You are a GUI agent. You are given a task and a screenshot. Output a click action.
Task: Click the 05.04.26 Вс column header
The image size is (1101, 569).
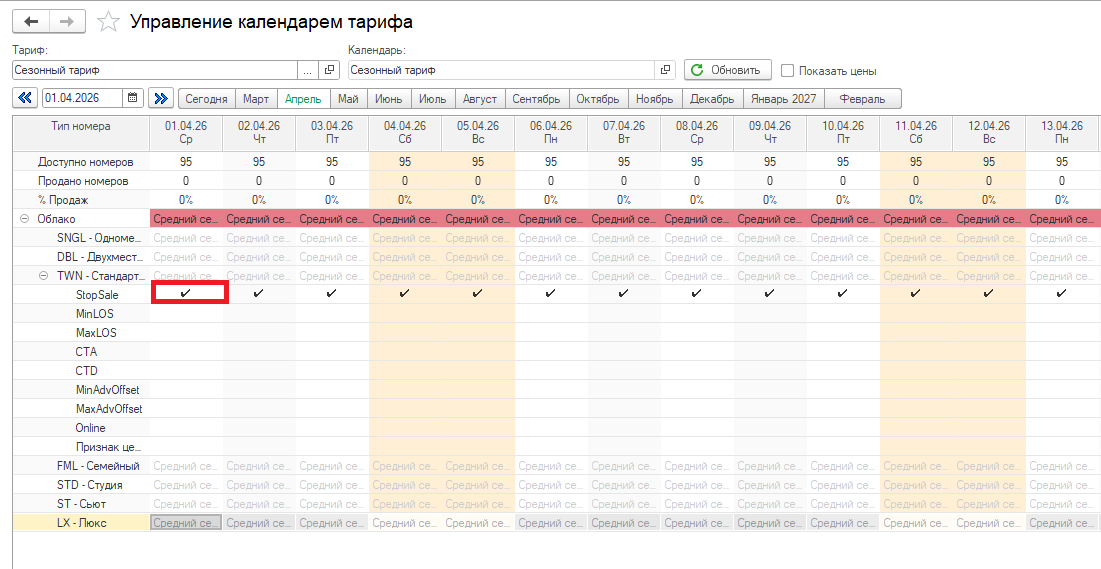pos(477,133)
